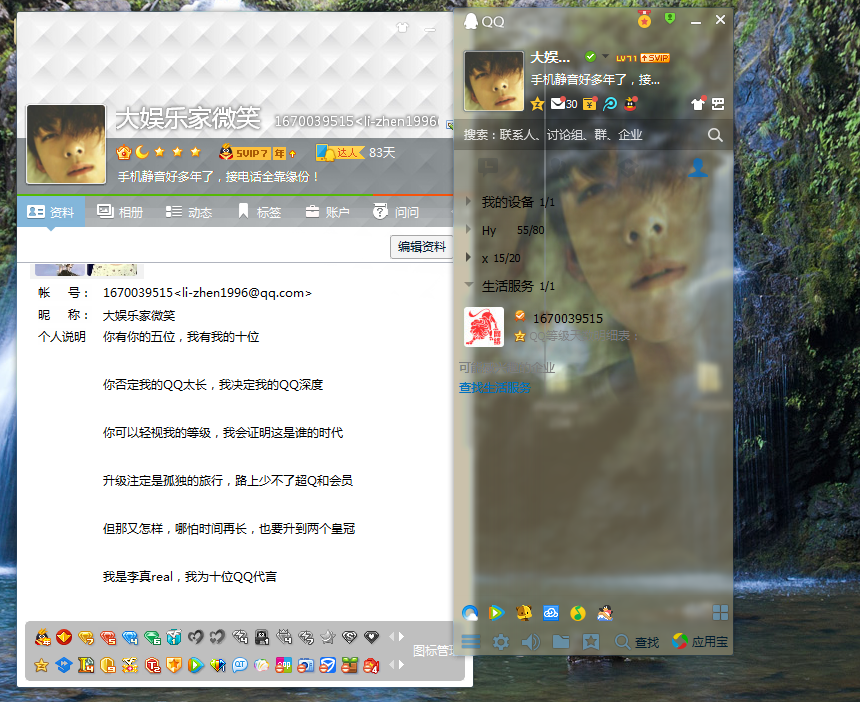Open the Weiyun cloud storage icon
Image resolution: width=860 pixels, height=702 pixels.
tap(551, 613)
